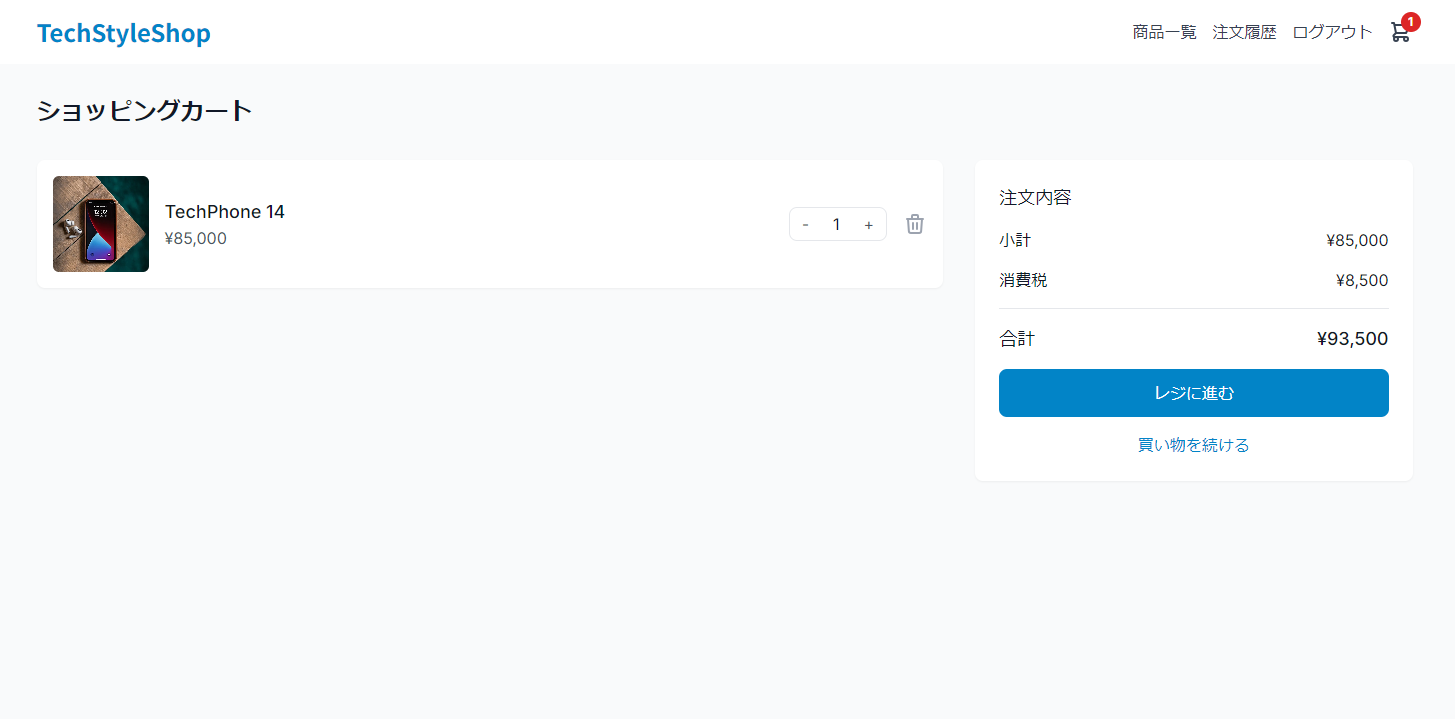
Task: Click the item price ¥85,000 under product name
Action: tap(196, 238)
